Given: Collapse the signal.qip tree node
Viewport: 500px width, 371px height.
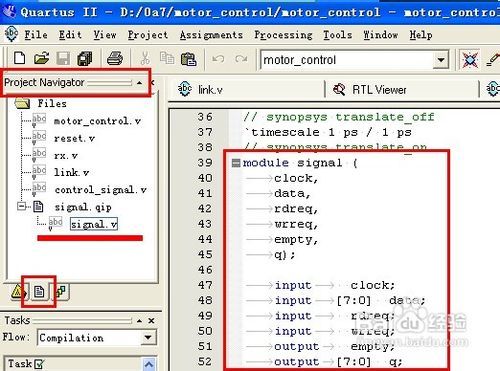Looking at the screenshot, I should point(21,207).
